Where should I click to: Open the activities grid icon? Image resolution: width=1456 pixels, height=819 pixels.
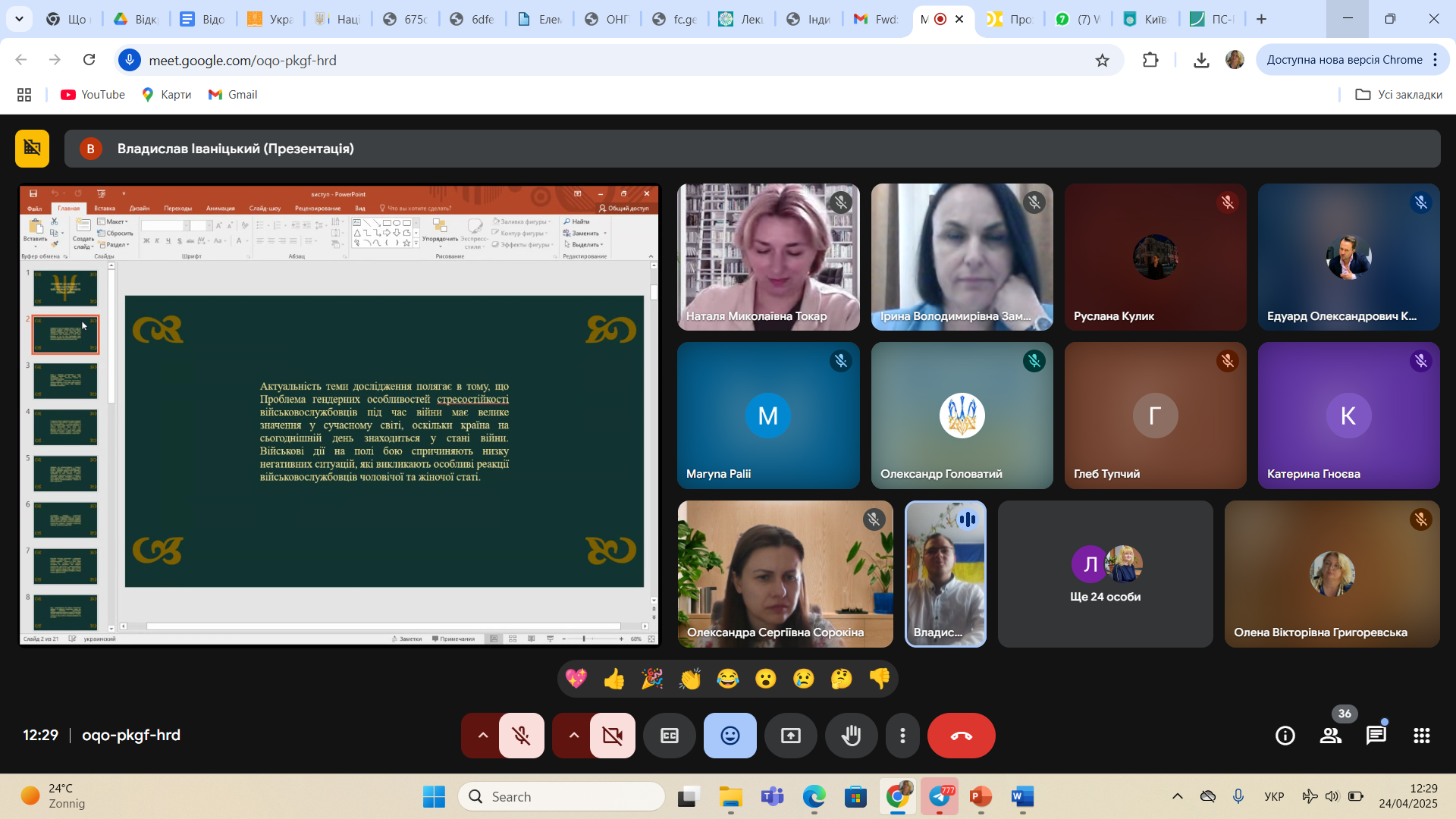click(1421, 735)
